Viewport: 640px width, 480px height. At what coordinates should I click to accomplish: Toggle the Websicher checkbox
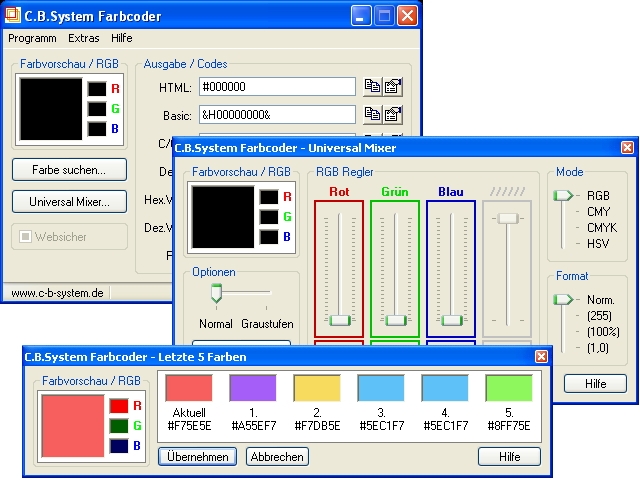tap(27, 237)
